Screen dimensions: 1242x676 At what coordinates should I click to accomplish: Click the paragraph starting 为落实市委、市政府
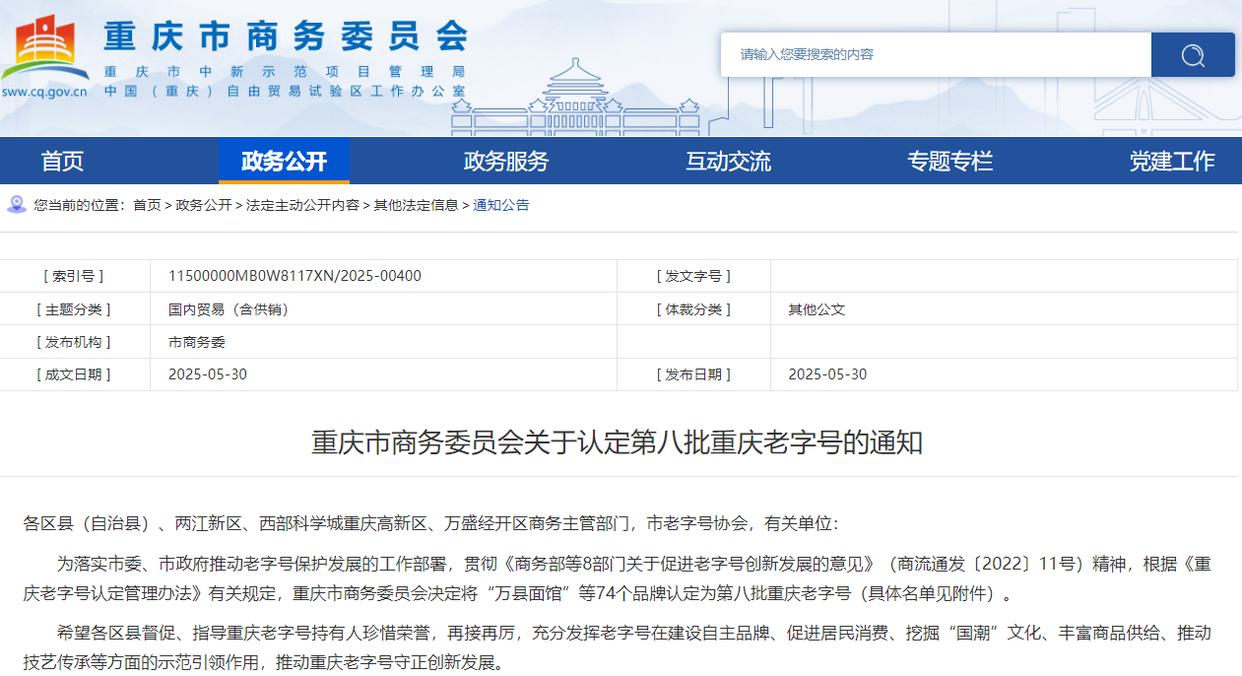pyautogui.click(x=617, y=578)
